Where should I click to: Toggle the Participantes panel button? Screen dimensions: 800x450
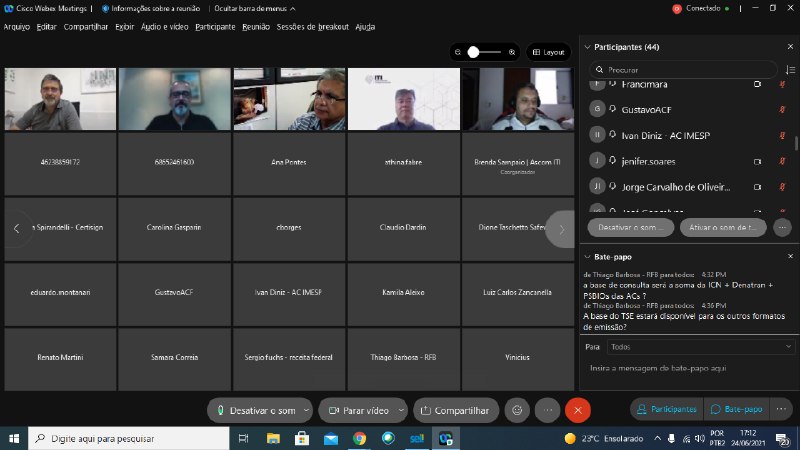(x=665, y=409)
